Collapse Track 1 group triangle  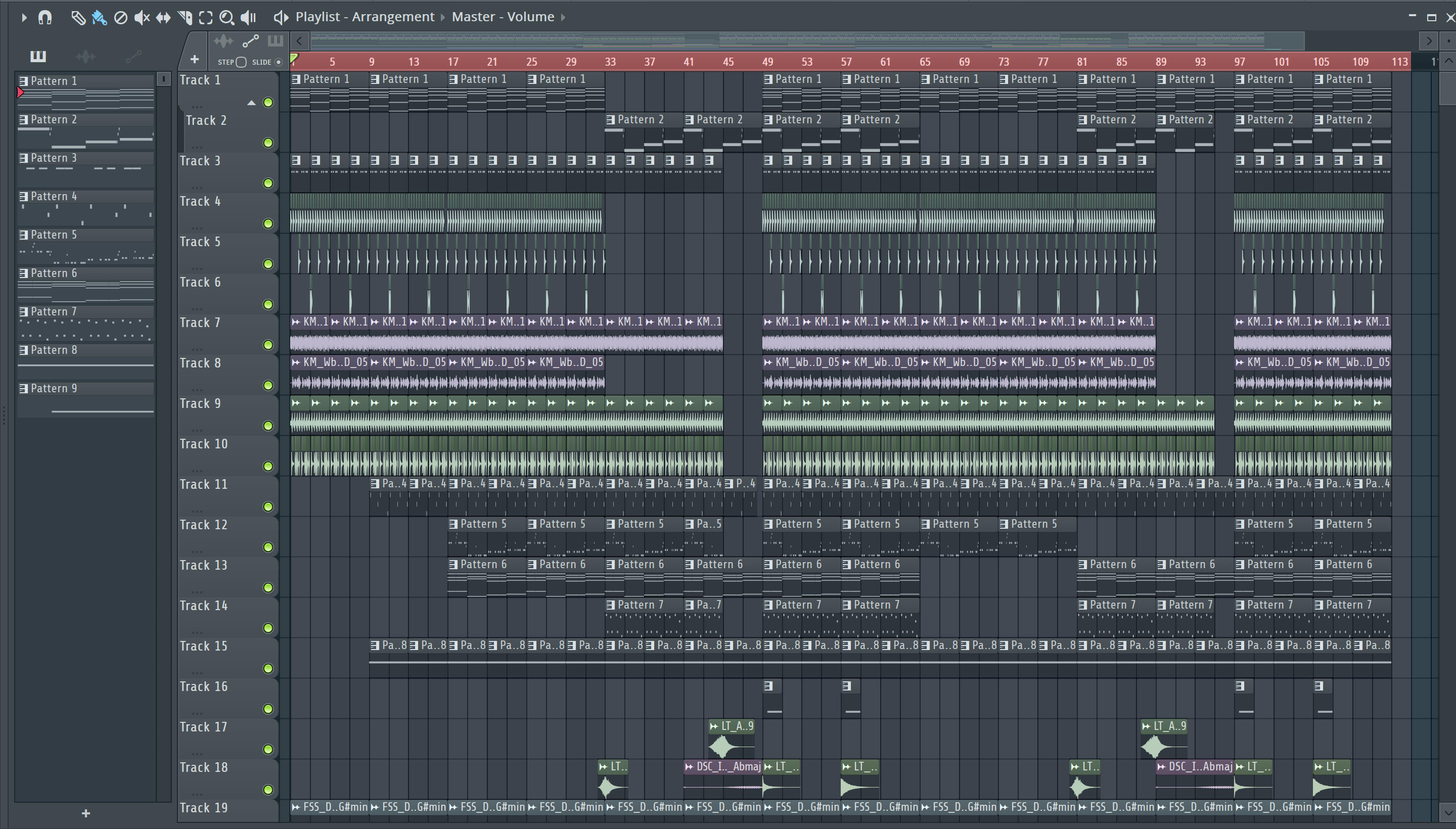(251, 103)
